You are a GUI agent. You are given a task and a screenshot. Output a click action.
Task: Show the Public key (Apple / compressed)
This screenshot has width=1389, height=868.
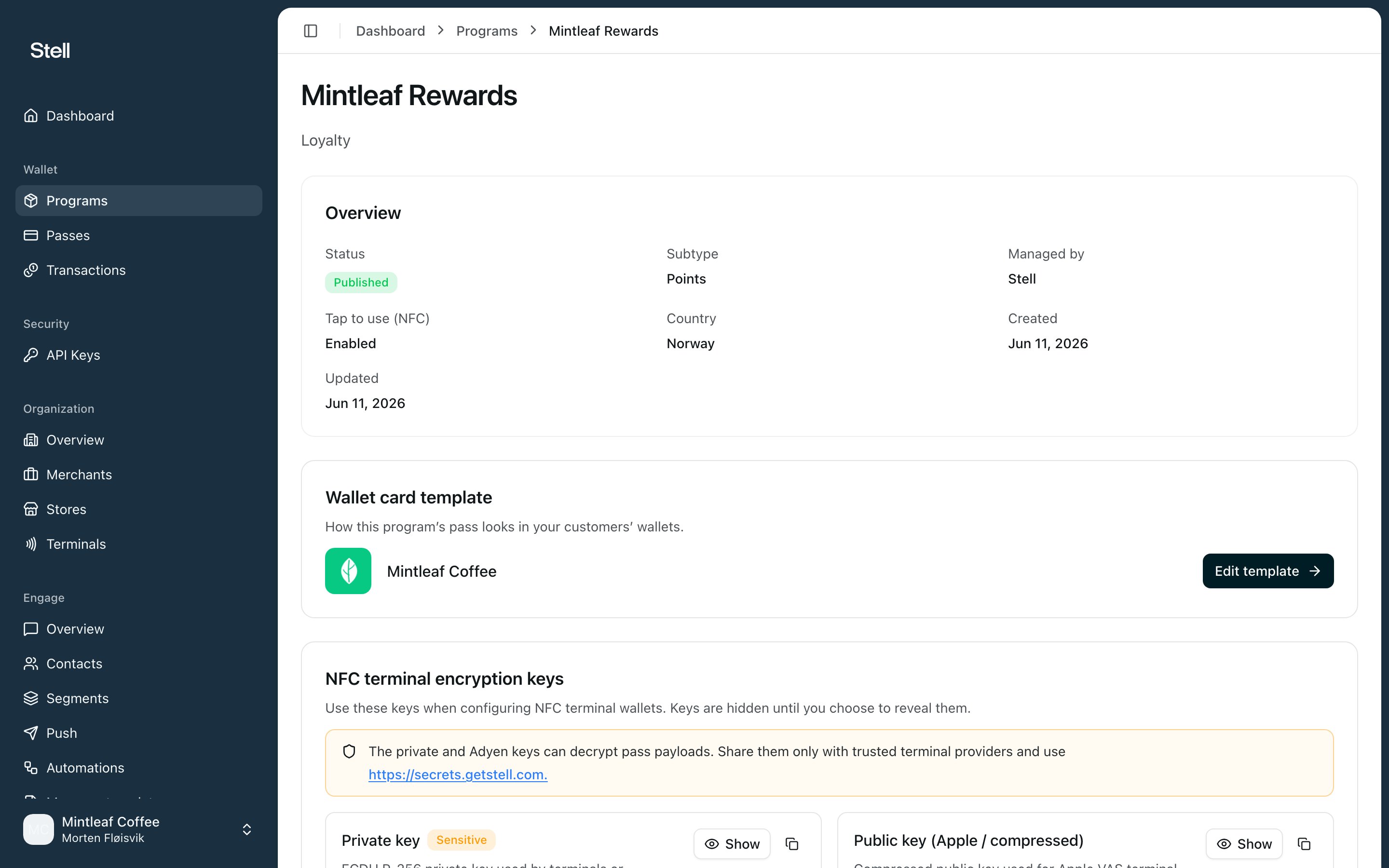click(1244, 844)
